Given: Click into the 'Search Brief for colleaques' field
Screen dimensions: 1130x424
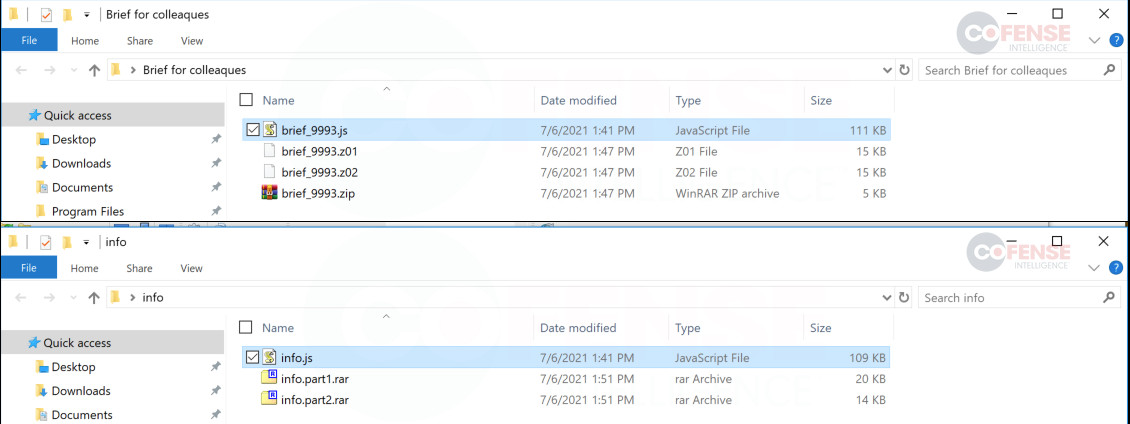Looking at the screenshot, I should 1011,71.
